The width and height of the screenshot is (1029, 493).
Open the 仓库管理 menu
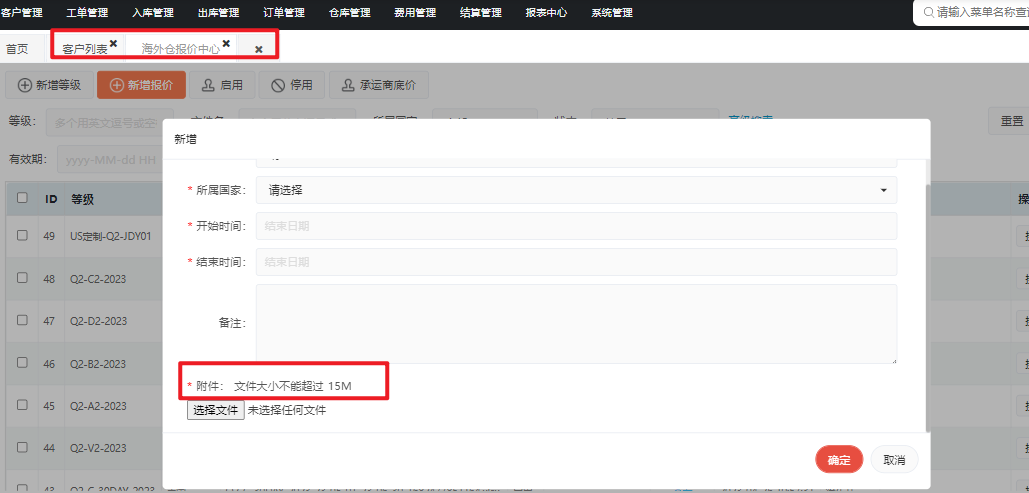(350, 12)
